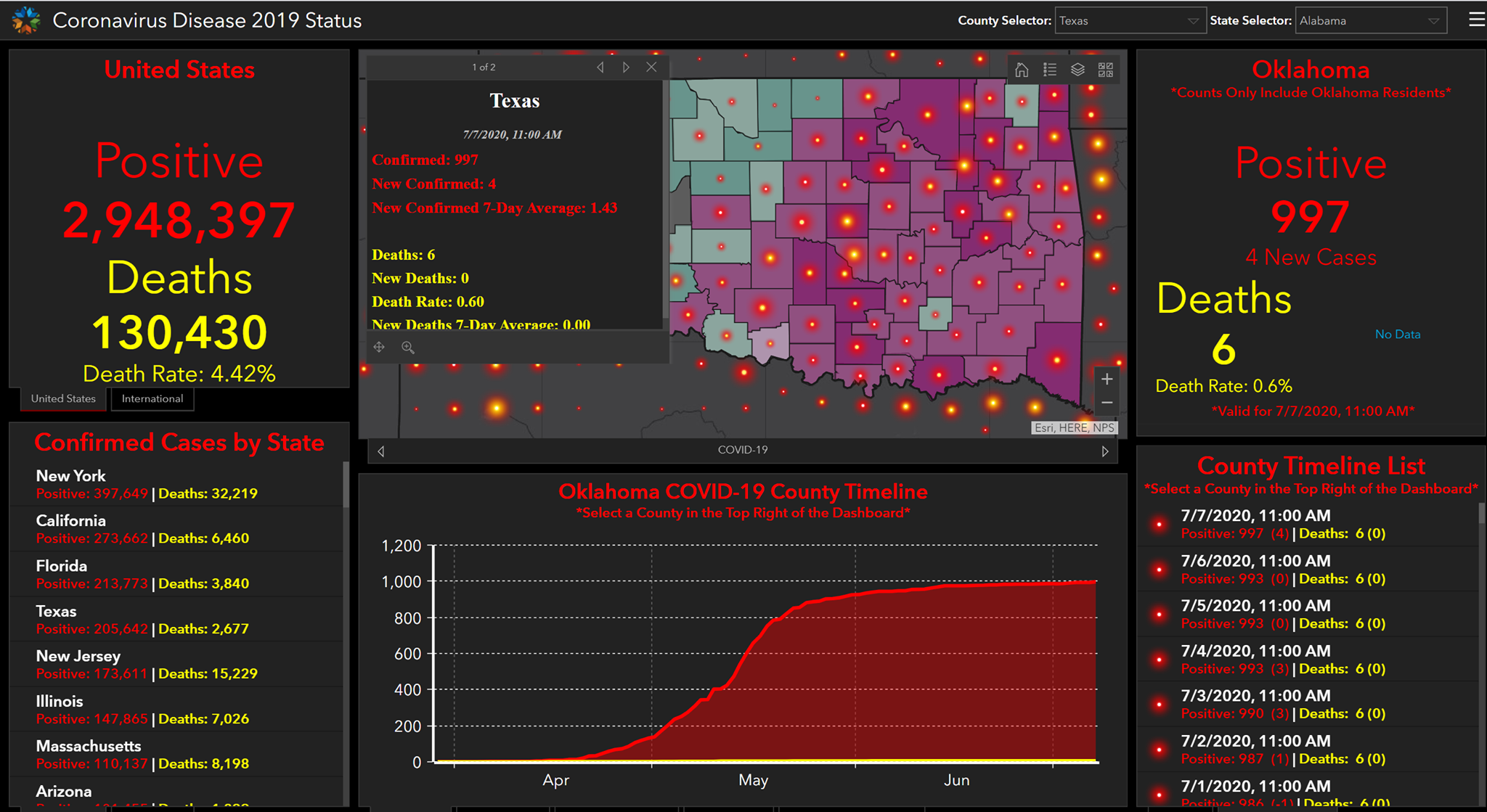This screenshot has width=1487, height=812.
Task: Click the map Home extent icon
Action: (1022, 70)
